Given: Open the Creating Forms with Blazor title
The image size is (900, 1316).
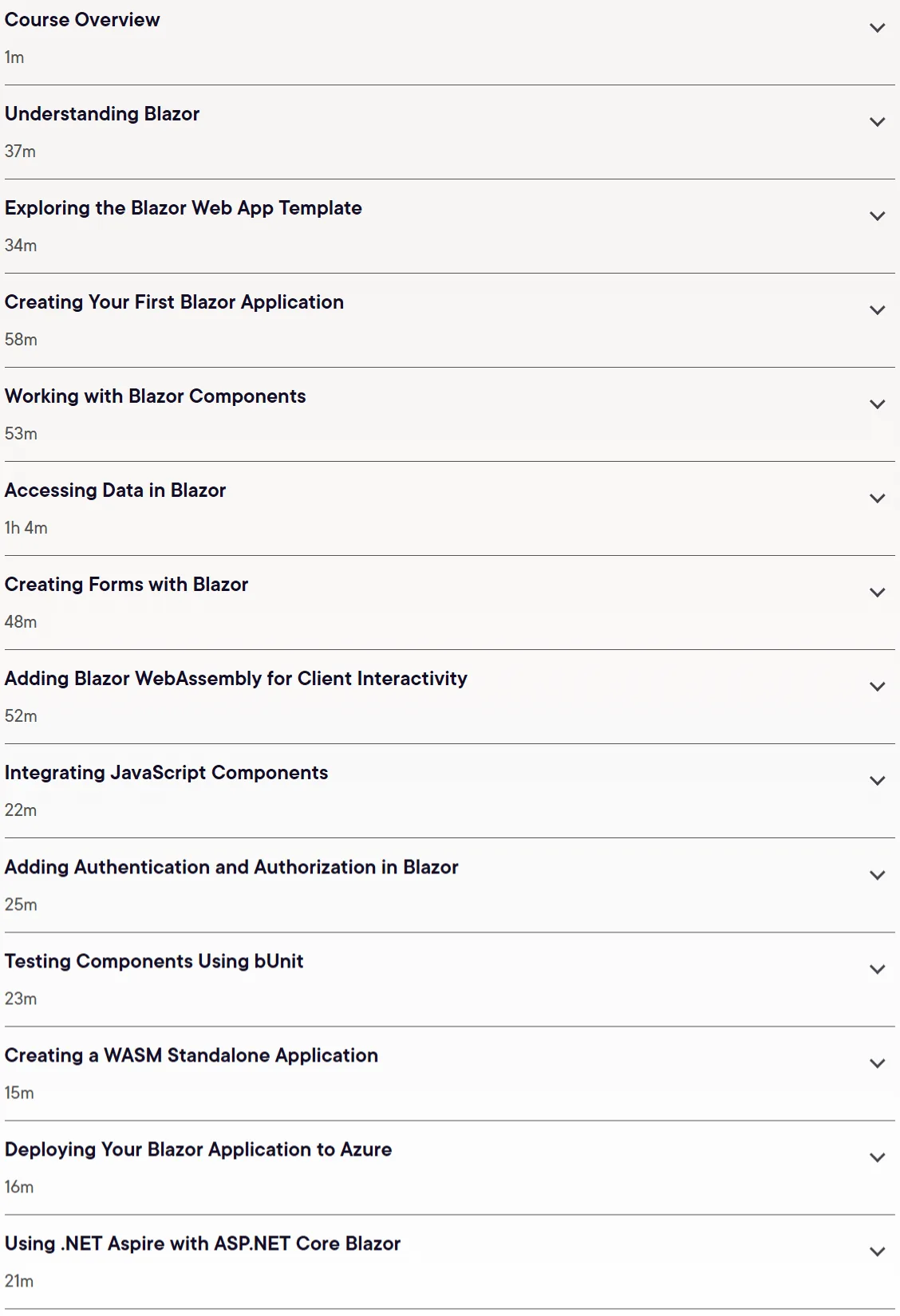Looking at the screenshot, I should pos(127,585).
